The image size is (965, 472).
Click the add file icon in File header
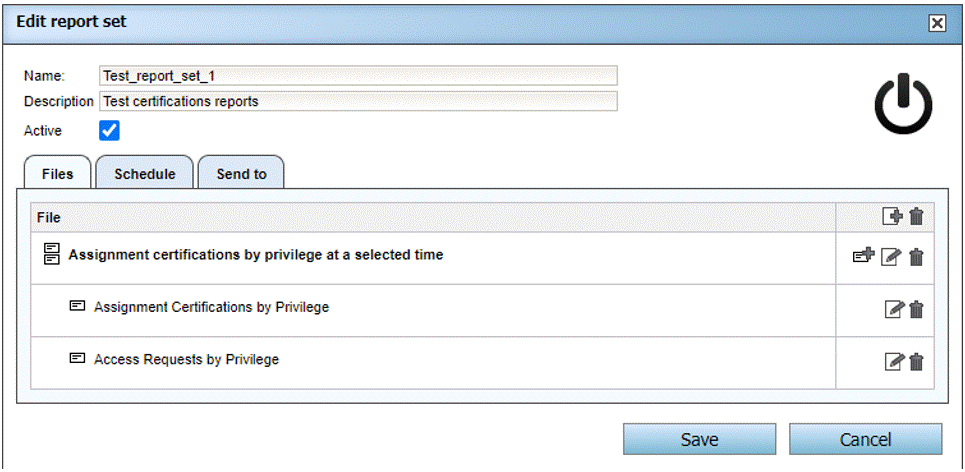[893, 216]
